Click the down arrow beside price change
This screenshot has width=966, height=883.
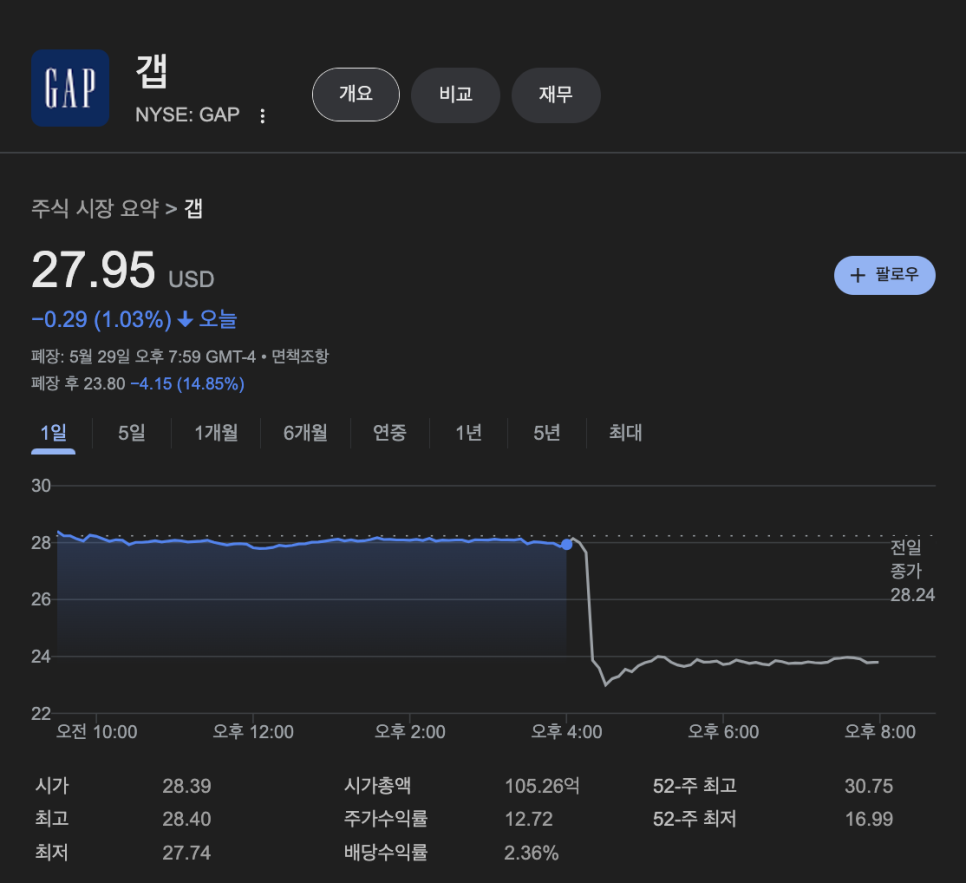coord(185,319)
